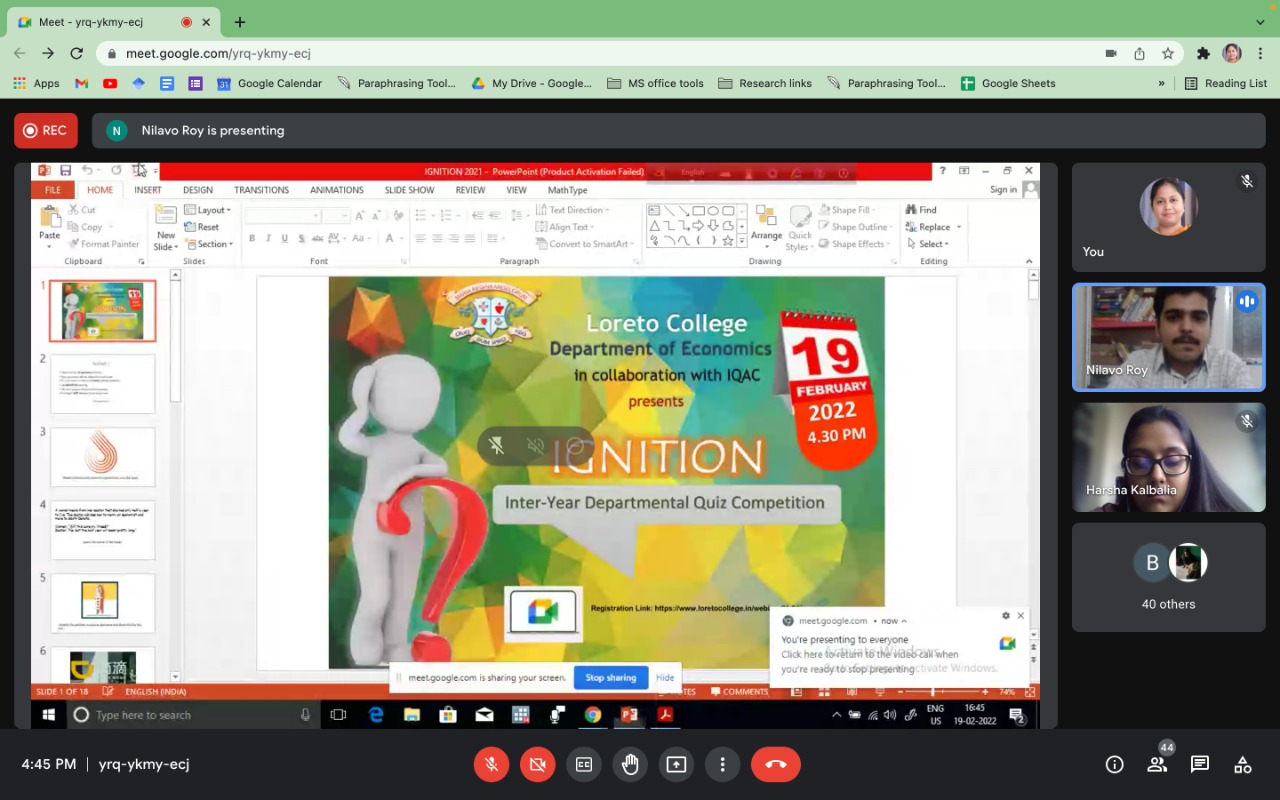Toggle closed captions
The height and width of the screenshot is (800, 1280).
(x=584, y=764)
